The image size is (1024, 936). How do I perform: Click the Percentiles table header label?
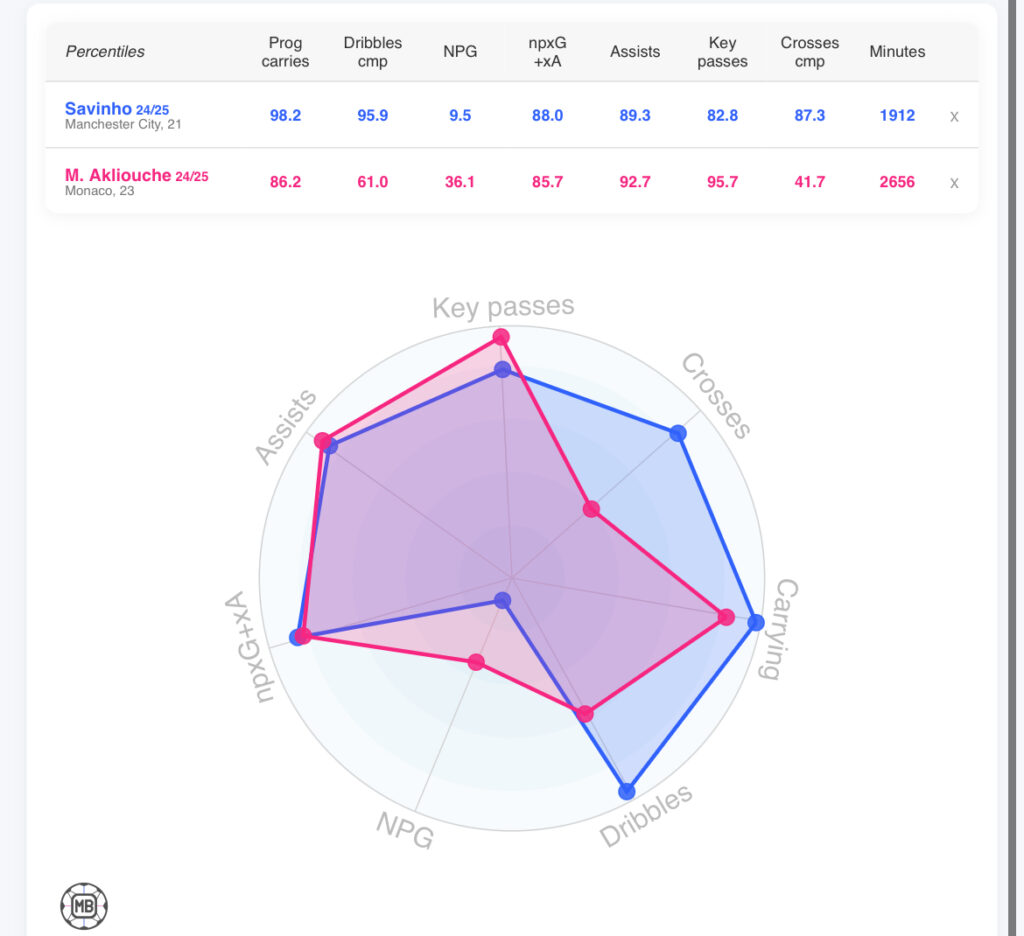click(105, 52)
